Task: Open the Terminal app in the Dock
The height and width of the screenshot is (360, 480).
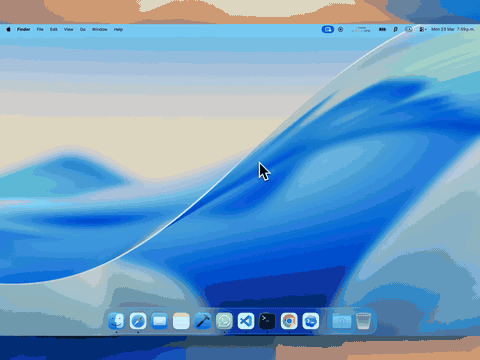Action: tap(267, 321)
